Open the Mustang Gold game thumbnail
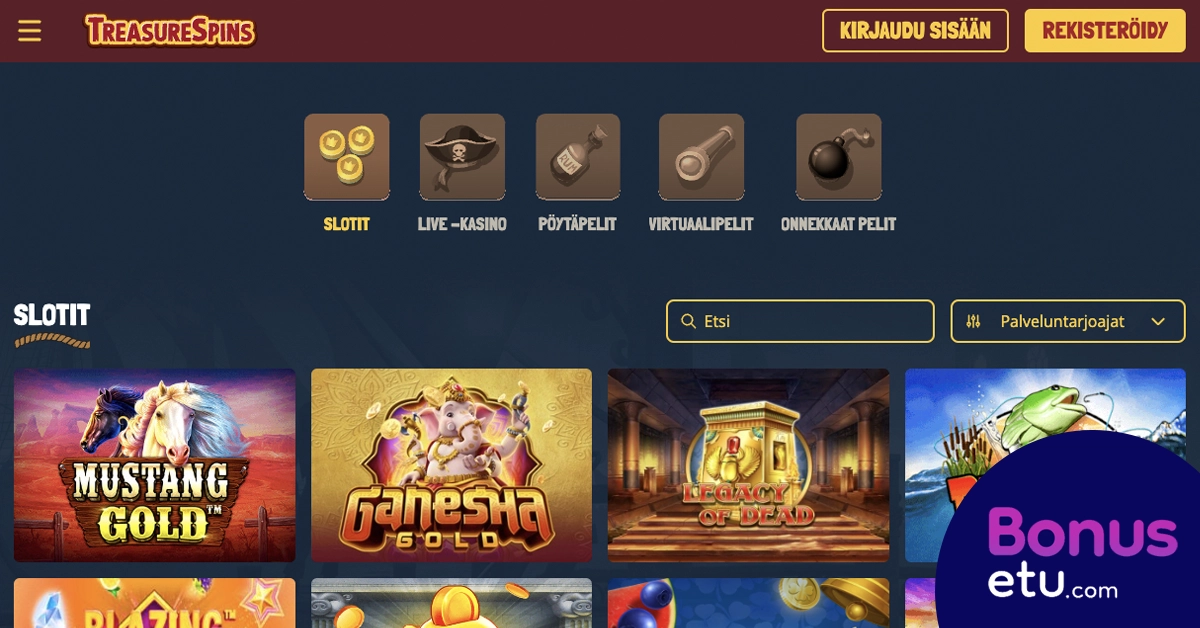Viewport: 1200px width, 628px height. tap(155, 465)
